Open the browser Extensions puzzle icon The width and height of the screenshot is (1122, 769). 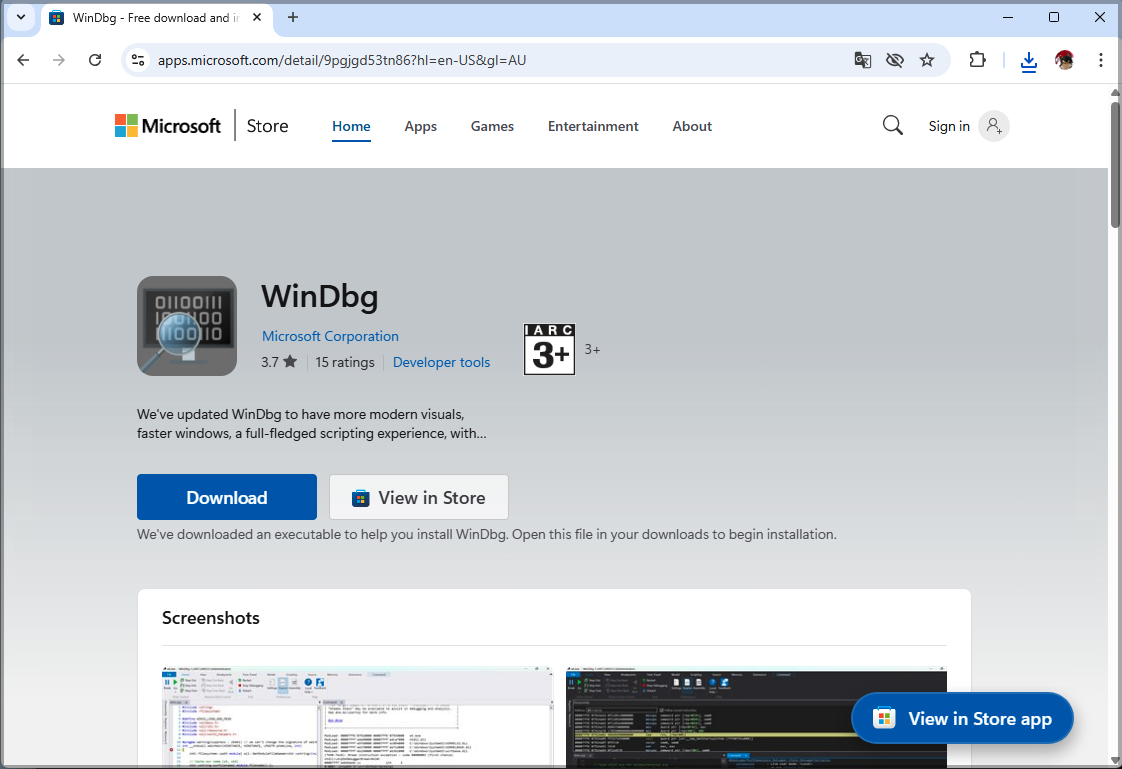(x=977, y=60)
